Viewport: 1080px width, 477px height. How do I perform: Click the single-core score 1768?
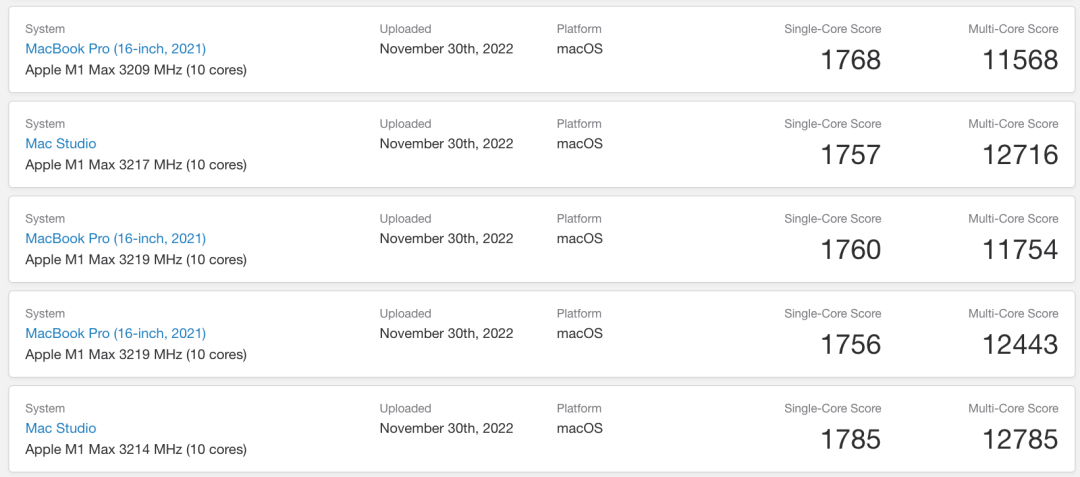[850, 60]
